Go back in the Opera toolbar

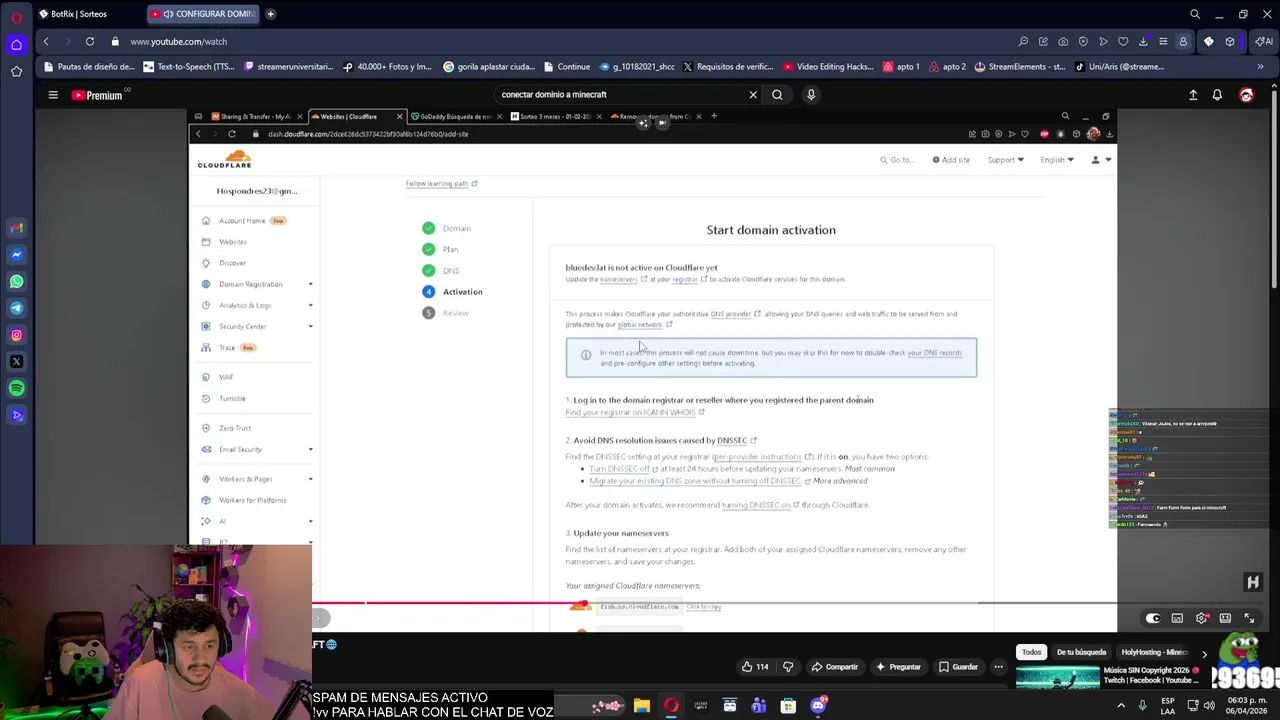(46, 42)
